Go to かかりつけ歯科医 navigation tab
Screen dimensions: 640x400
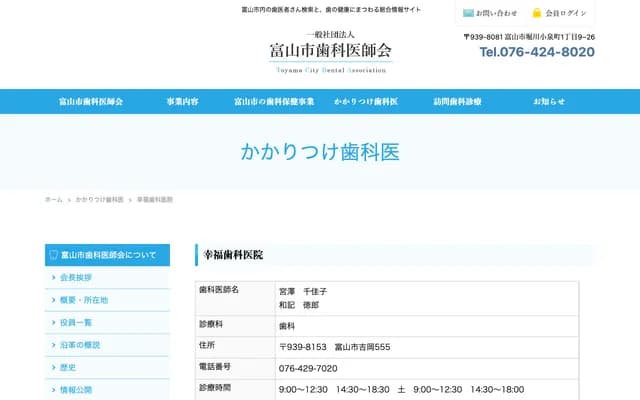pyautogui.click(x=366, y=102)
